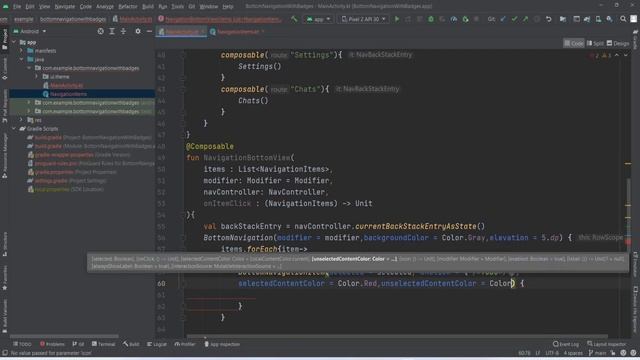Open the Pull Requests side stripe button

tap(4, 106)
